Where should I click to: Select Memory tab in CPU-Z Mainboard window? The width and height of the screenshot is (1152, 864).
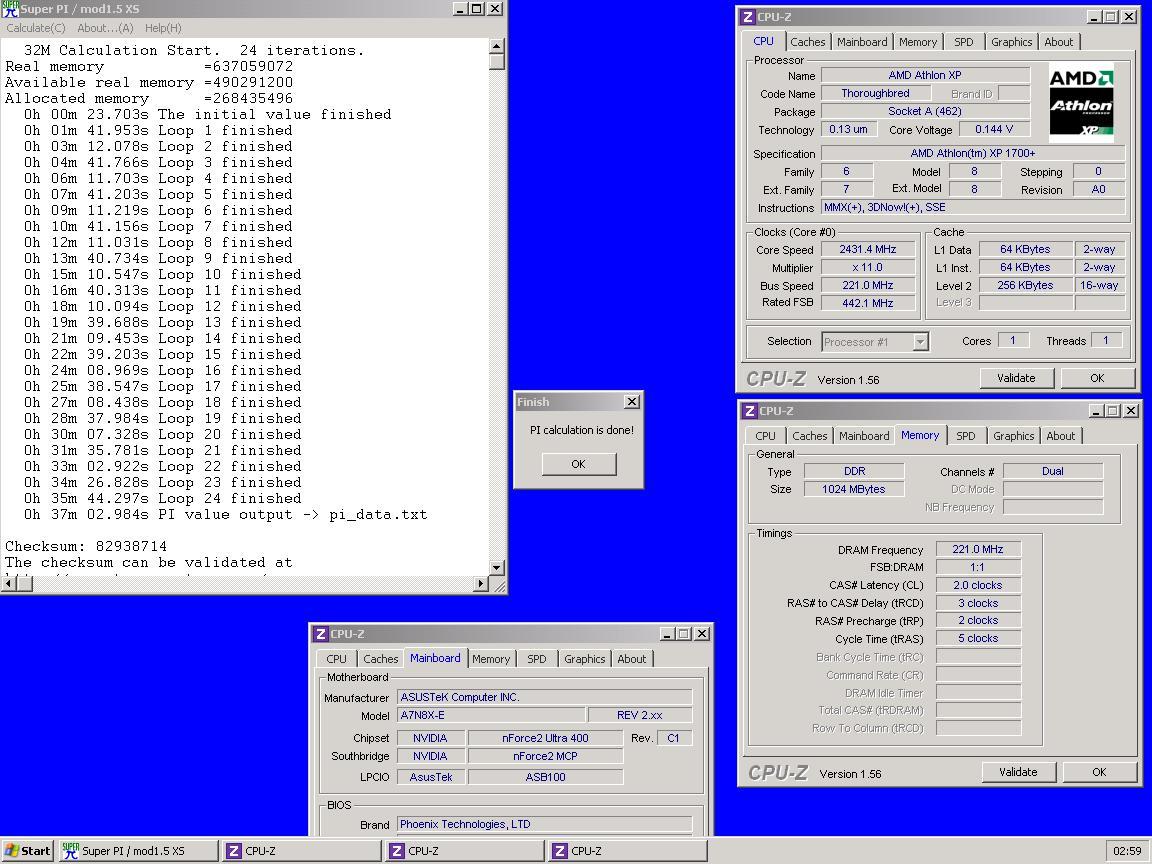click(x=491, y=659)
